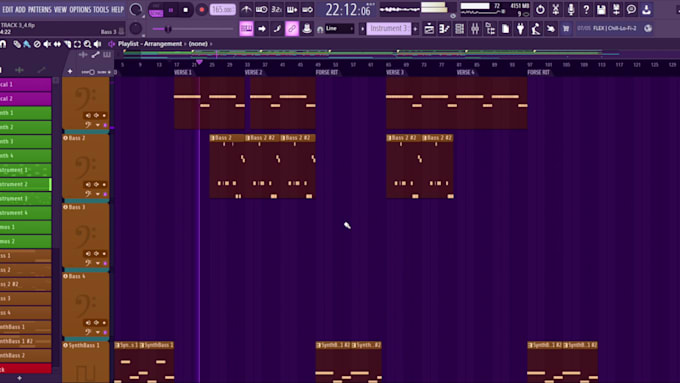This screenshot has height=383, width=680.
Task: Click the step editing arrow icon
Action: pos(262,29)
